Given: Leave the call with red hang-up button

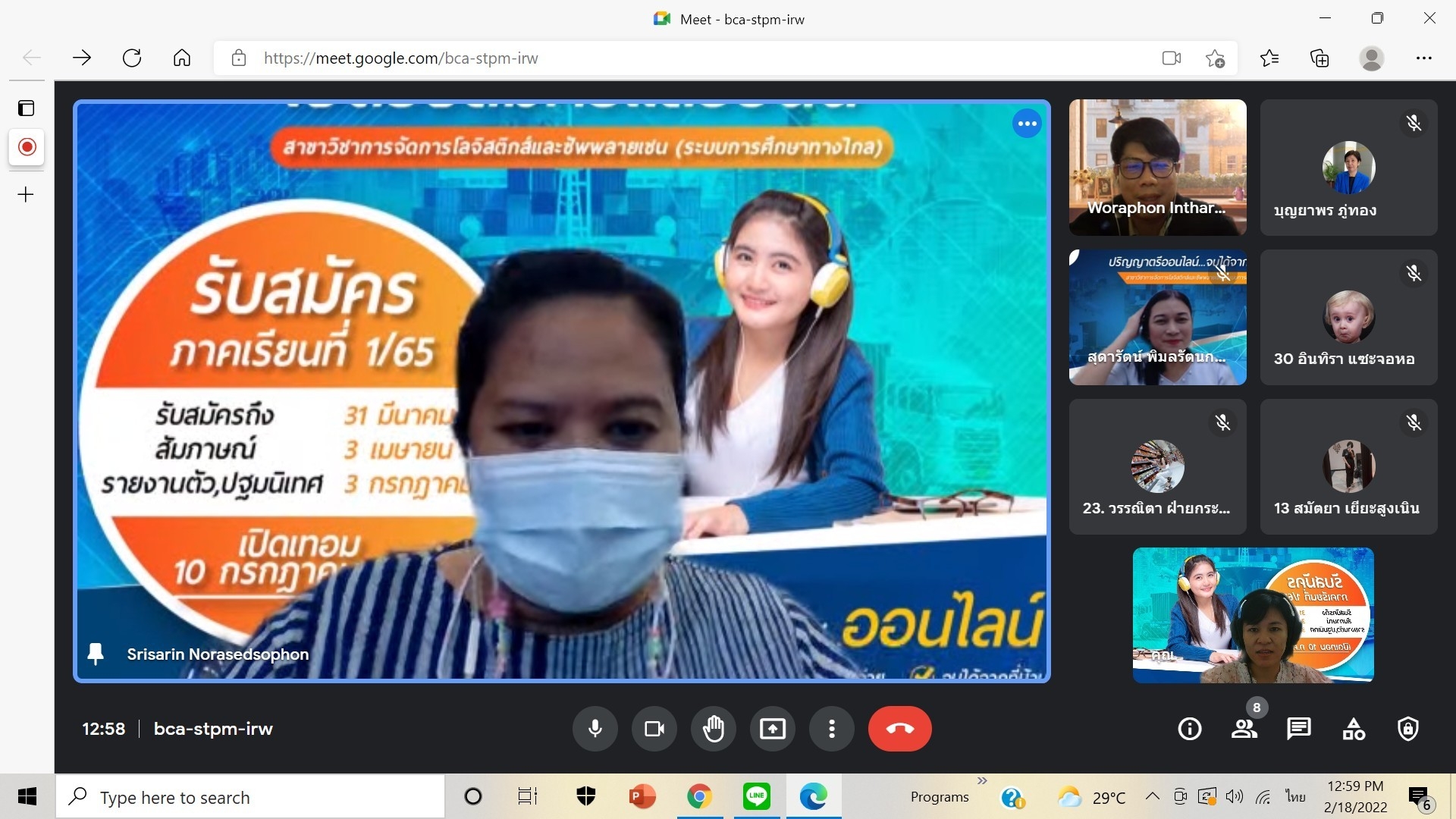Looking at the screenshot, I should pos(900,729).
